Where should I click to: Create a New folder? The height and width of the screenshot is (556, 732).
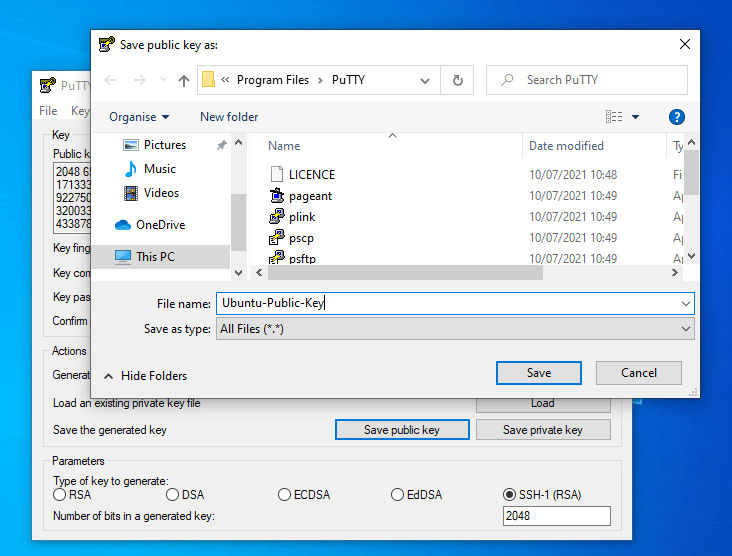pyautogui.click(x=229, y=117)
